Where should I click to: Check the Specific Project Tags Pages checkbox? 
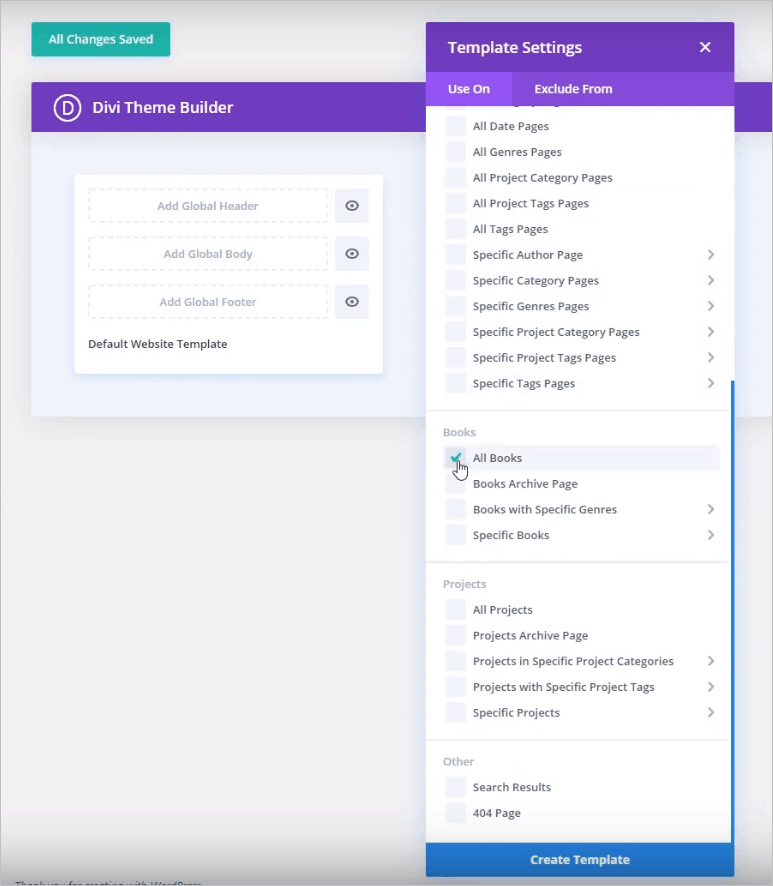pos(455,358)
